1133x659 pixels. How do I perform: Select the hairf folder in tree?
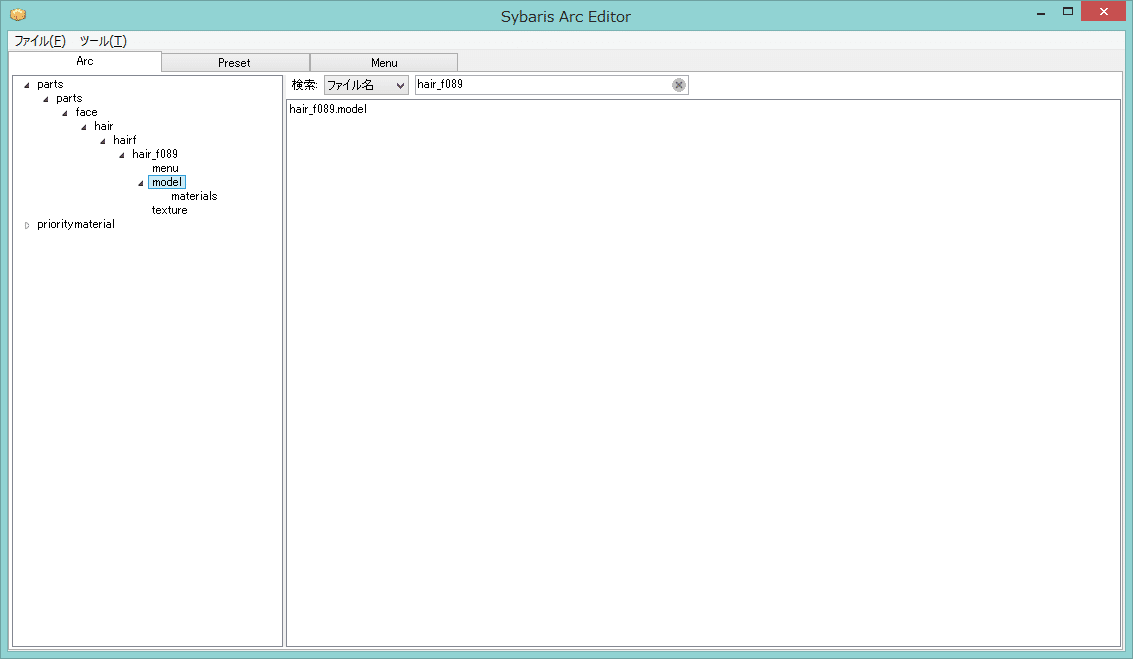[124, 140]
